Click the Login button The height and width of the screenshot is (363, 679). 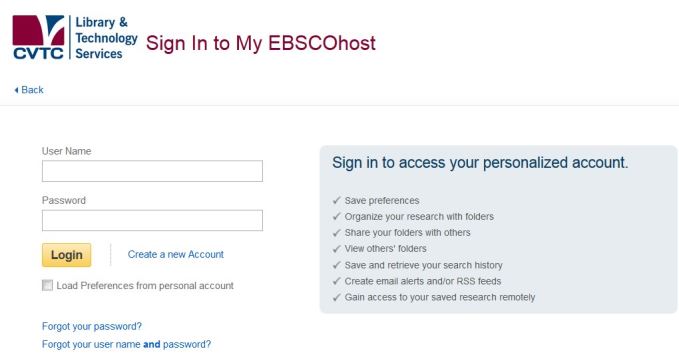coord(67,255)
